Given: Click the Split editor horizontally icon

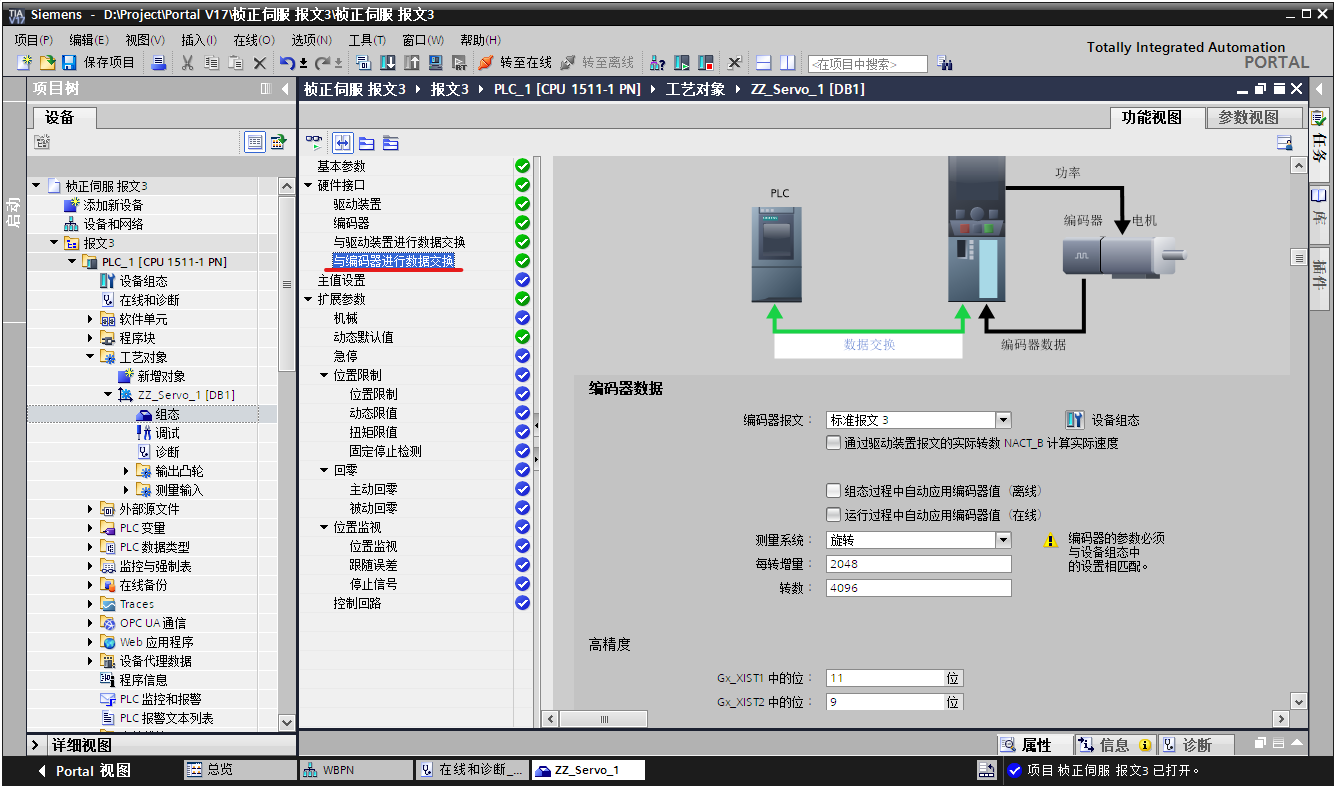Looking at the screenshot, I should click(764, 63).
